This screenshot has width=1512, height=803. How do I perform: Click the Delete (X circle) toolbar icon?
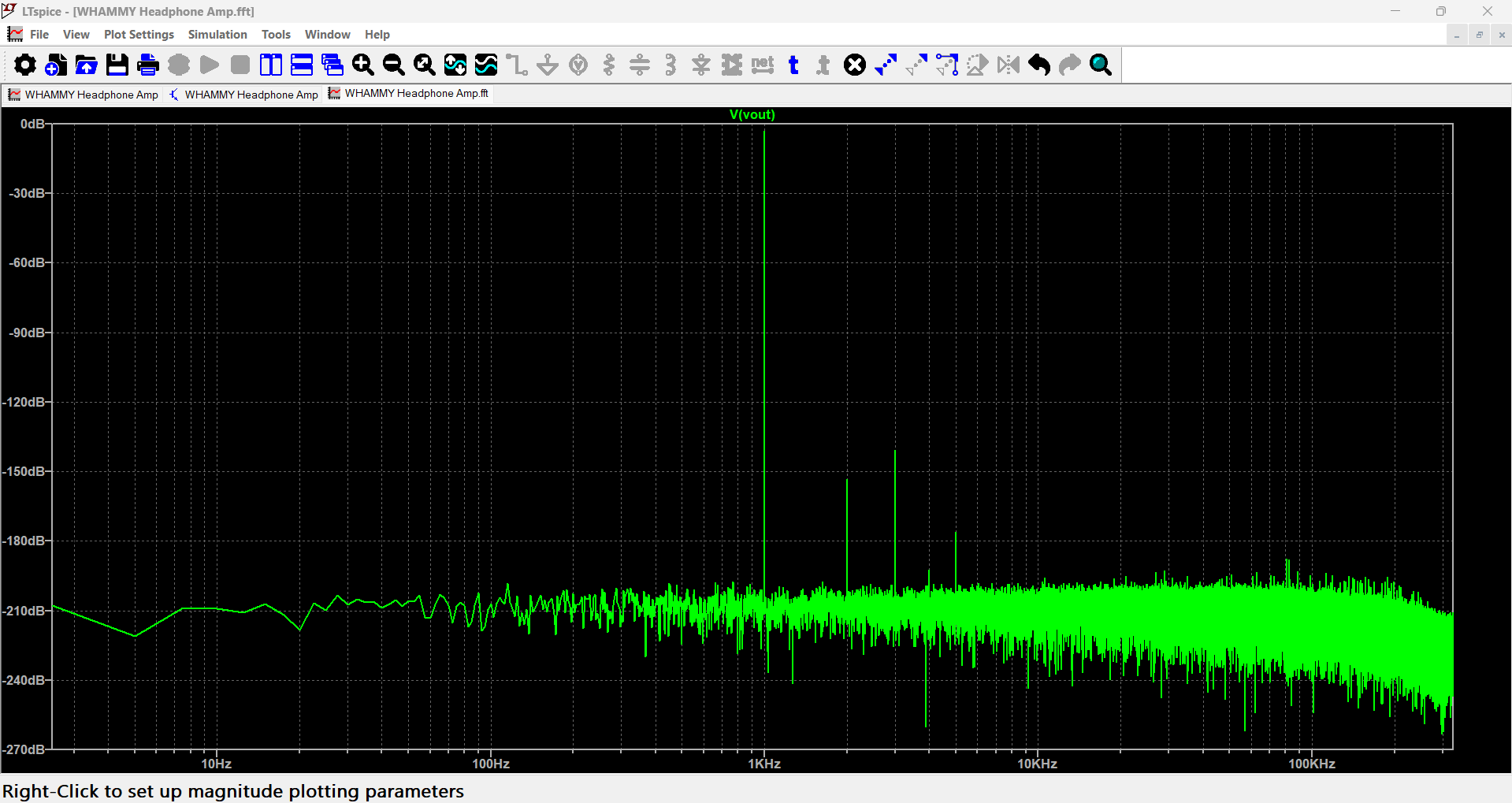tap(855, 65)
